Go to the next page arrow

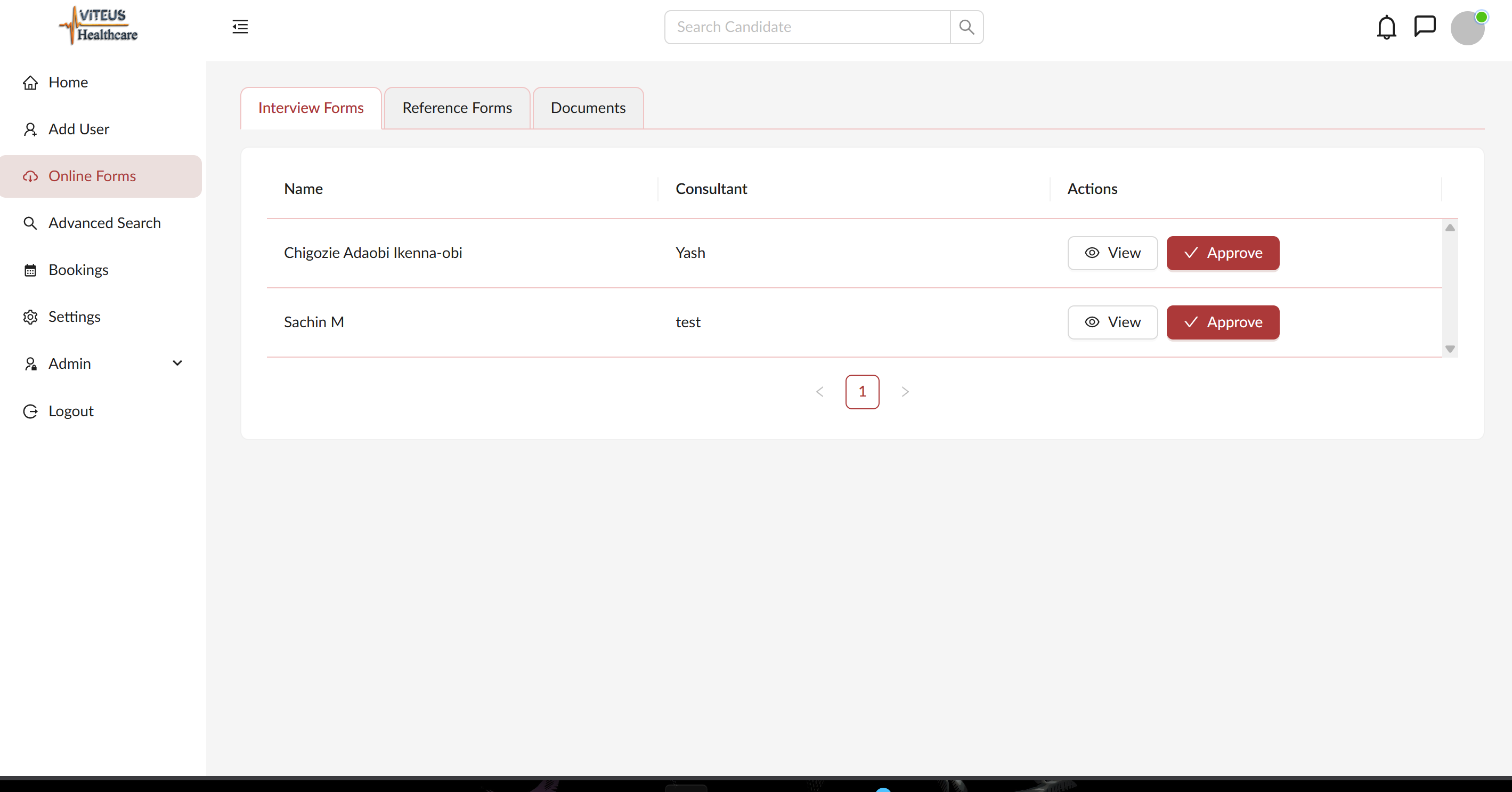[905, 392]
